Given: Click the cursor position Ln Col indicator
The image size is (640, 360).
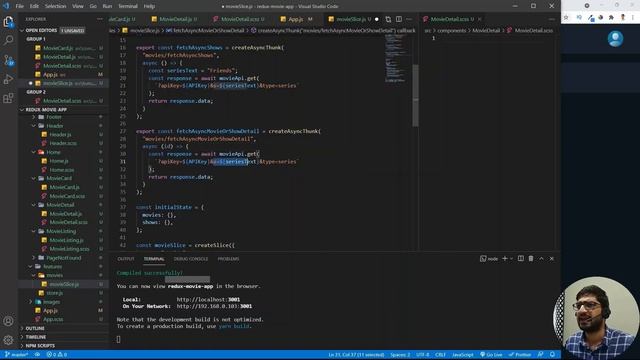Looking at the screenshot, I should (356, 354).
